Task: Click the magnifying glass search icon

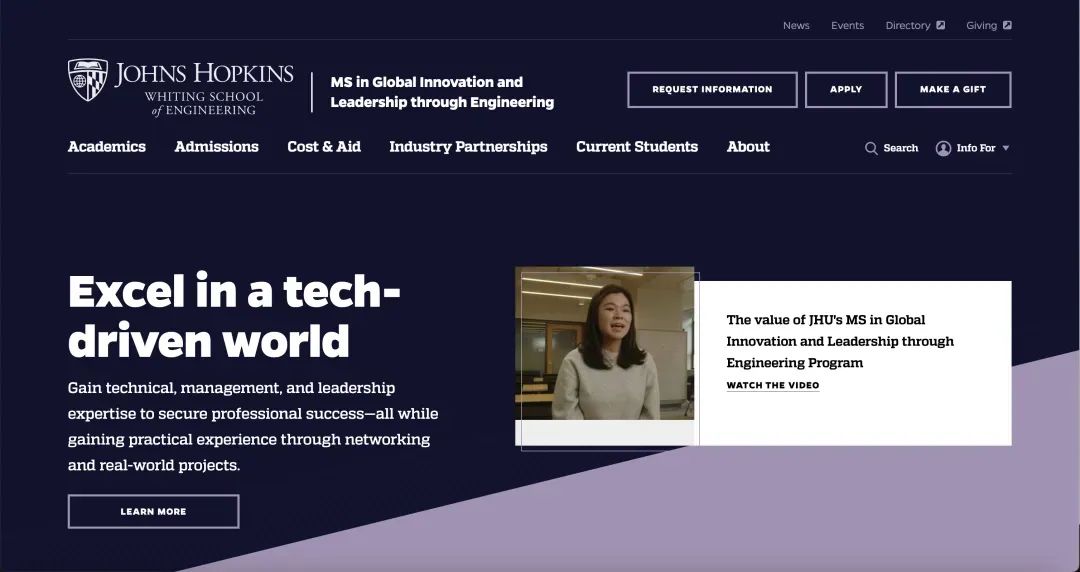Action: [x=871, y=148]
